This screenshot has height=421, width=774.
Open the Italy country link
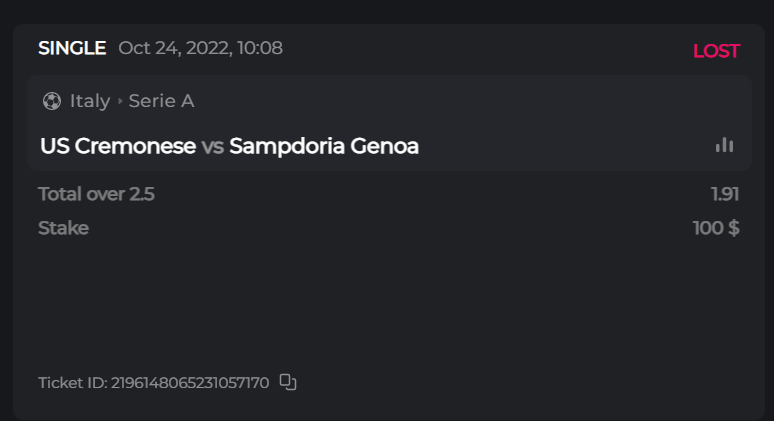point(90,101)
